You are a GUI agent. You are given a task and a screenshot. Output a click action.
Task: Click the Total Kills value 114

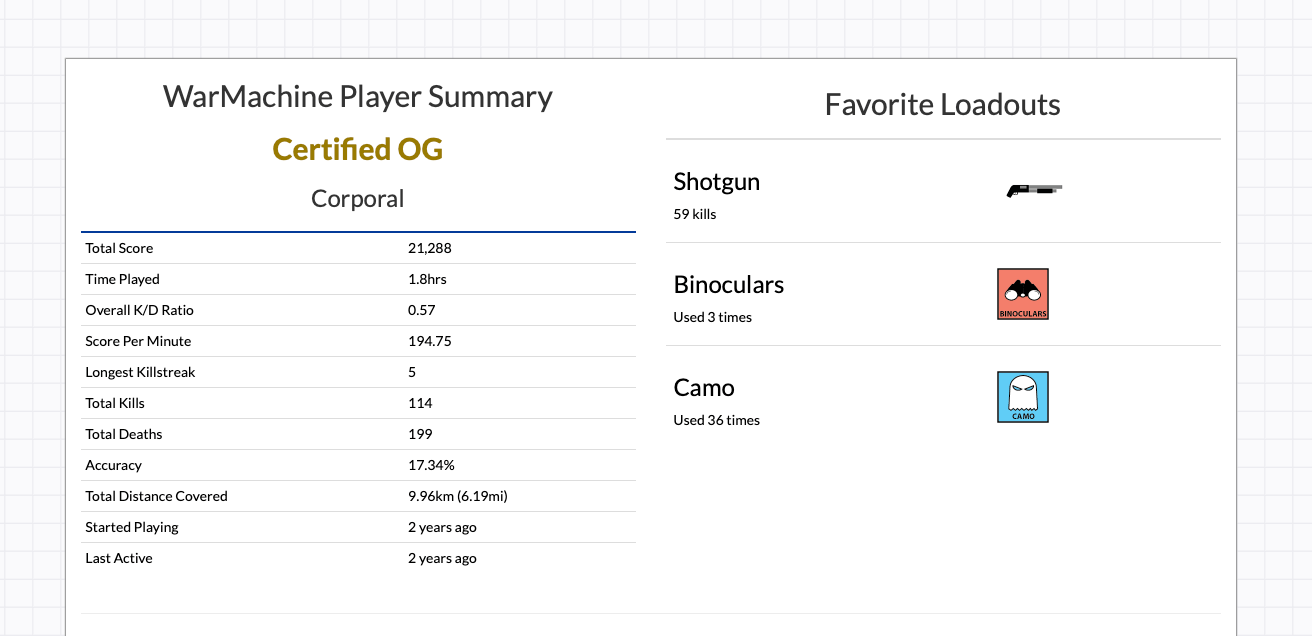pos(420,403)
